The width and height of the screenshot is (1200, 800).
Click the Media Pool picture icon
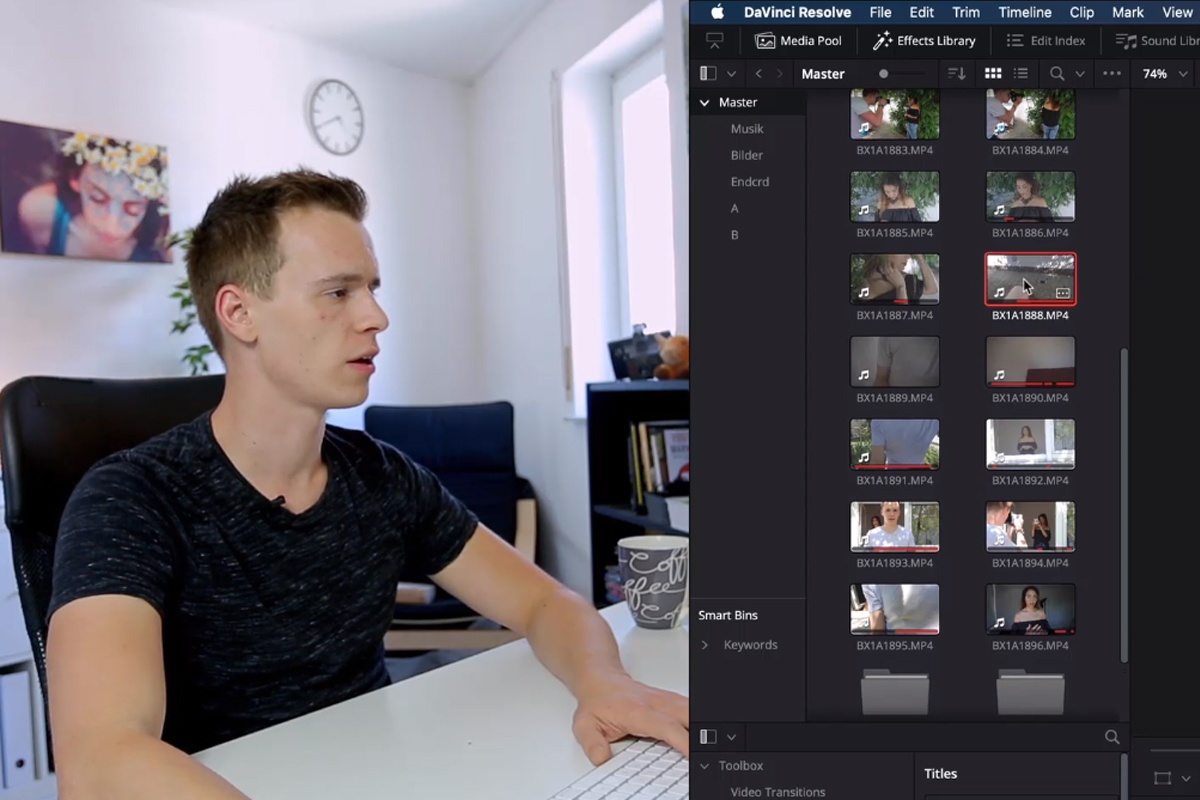tap(765, 41)
